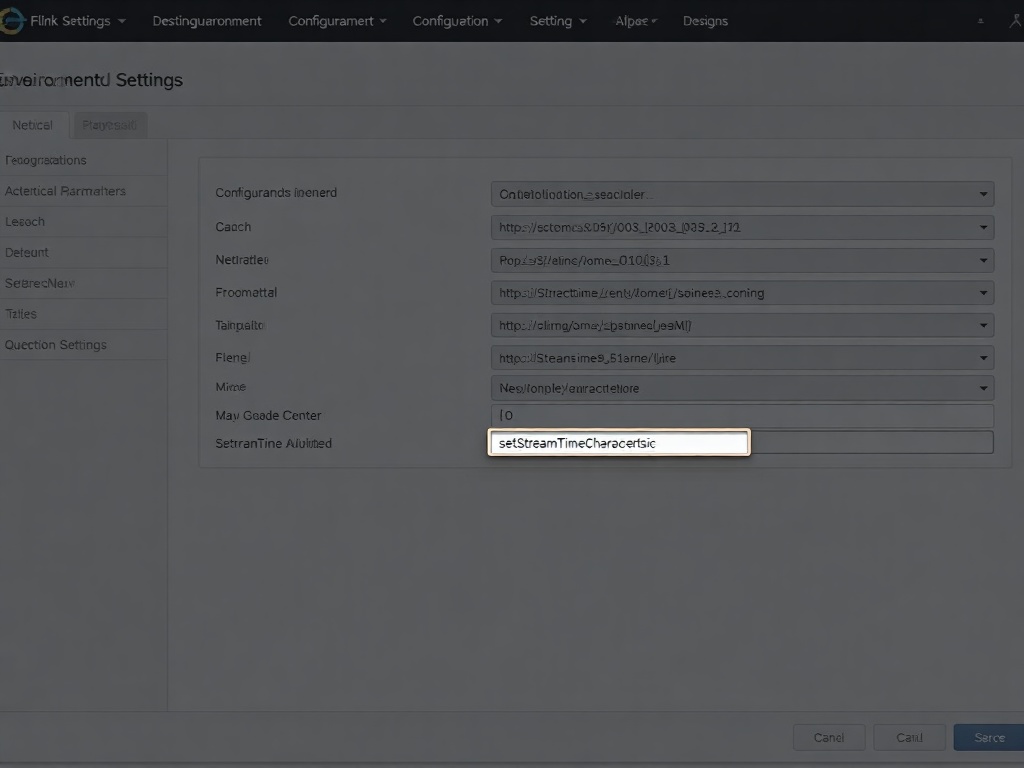
Task: Click the Sarce button
Action: (989, 737)
